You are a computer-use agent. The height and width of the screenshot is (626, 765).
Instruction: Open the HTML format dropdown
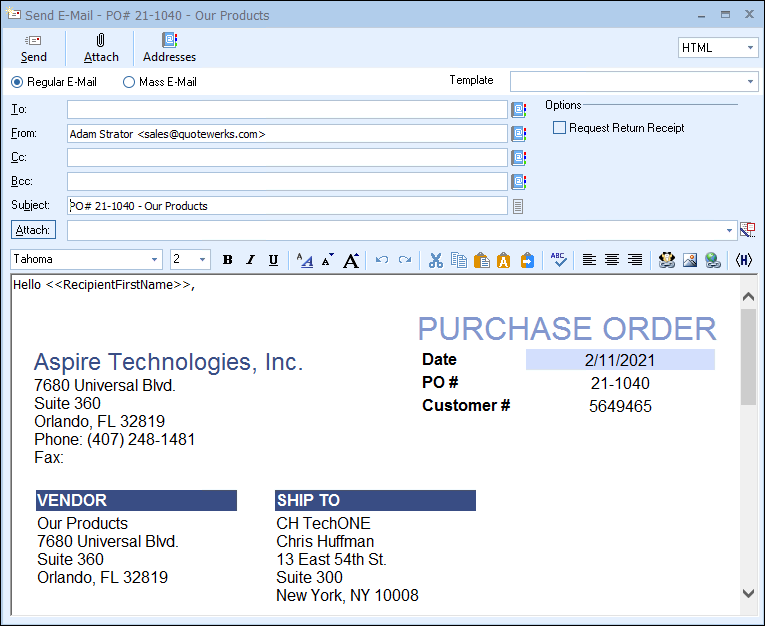[x=750, y=48]
